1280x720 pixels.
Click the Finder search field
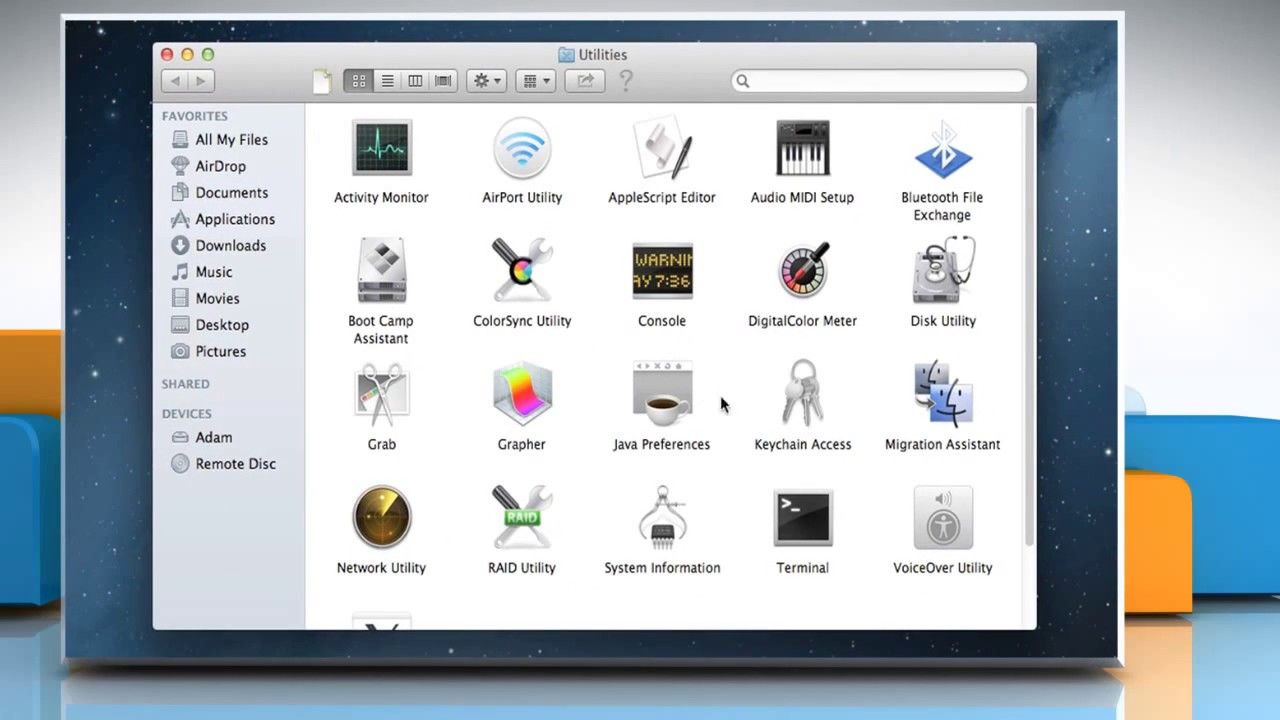point(879,81)
